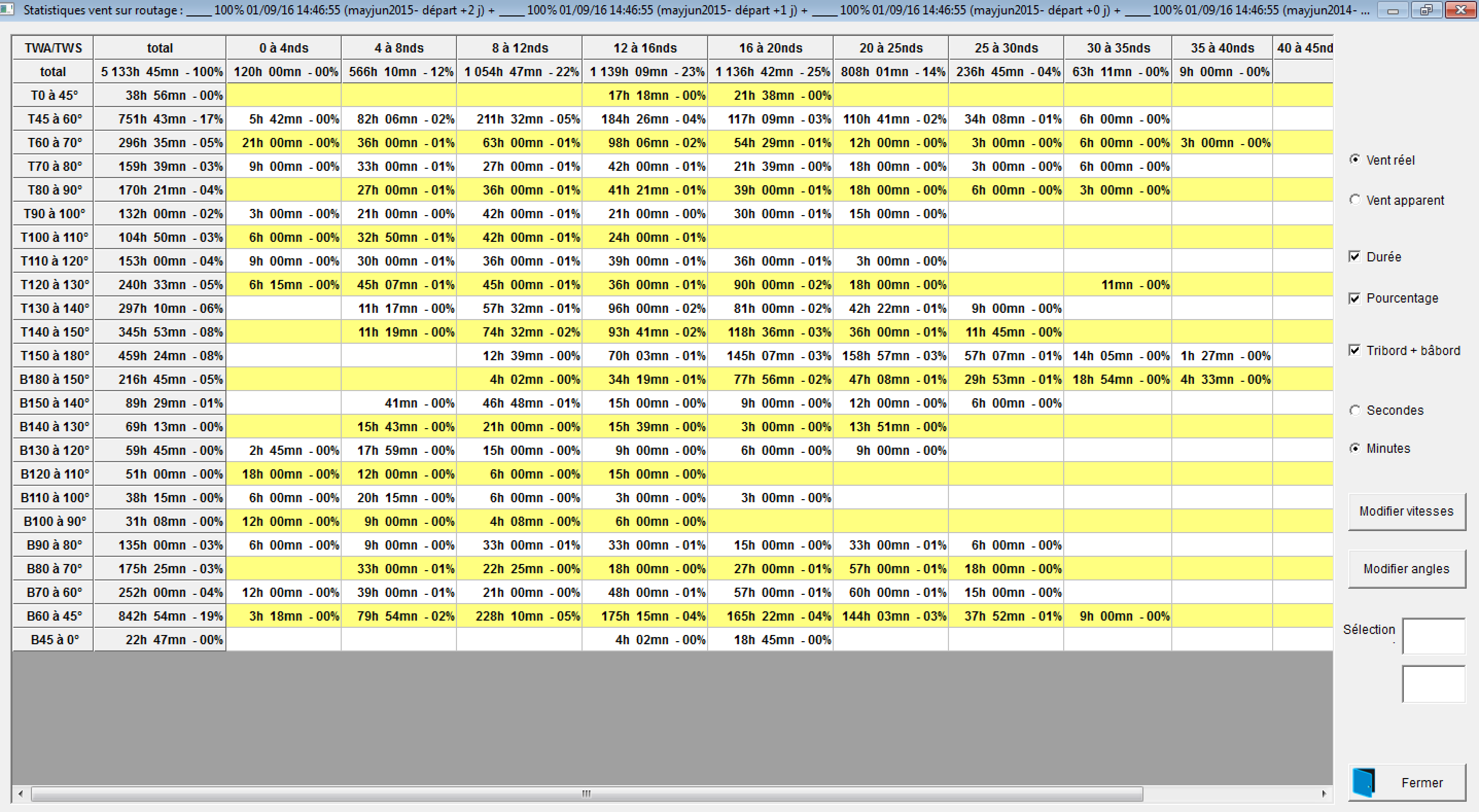
Task: Click the T150 à 180° row label
Action: point(53,356)
